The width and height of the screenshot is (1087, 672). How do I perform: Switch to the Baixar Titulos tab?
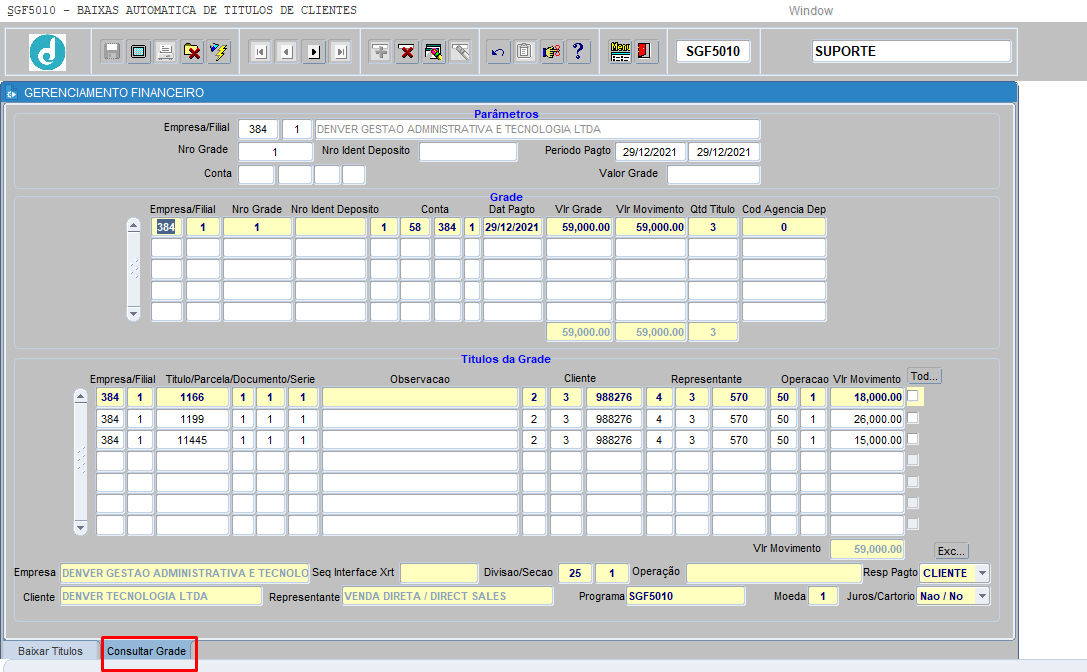(50, 651)
